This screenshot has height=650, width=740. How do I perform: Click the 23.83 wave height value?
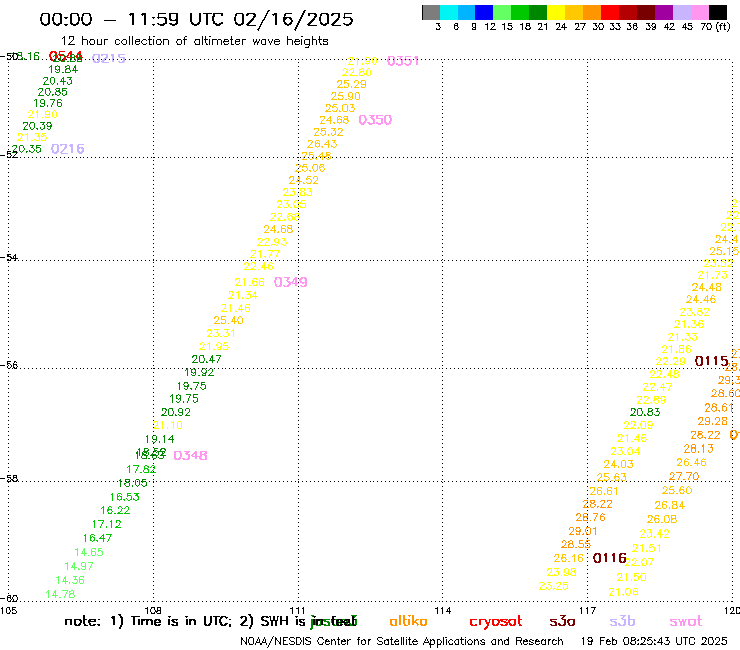(298, 193)
